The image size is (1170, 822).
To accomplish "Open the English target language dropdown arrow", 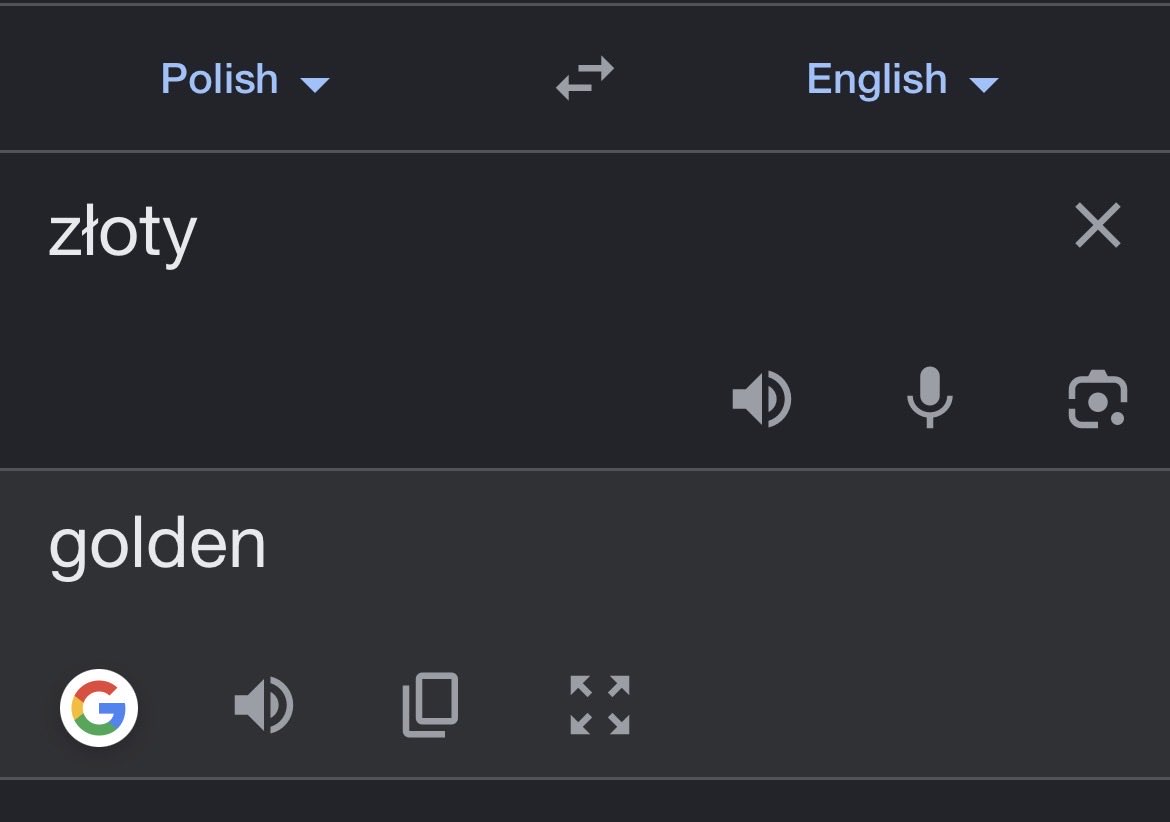I will tap(983, 84).
